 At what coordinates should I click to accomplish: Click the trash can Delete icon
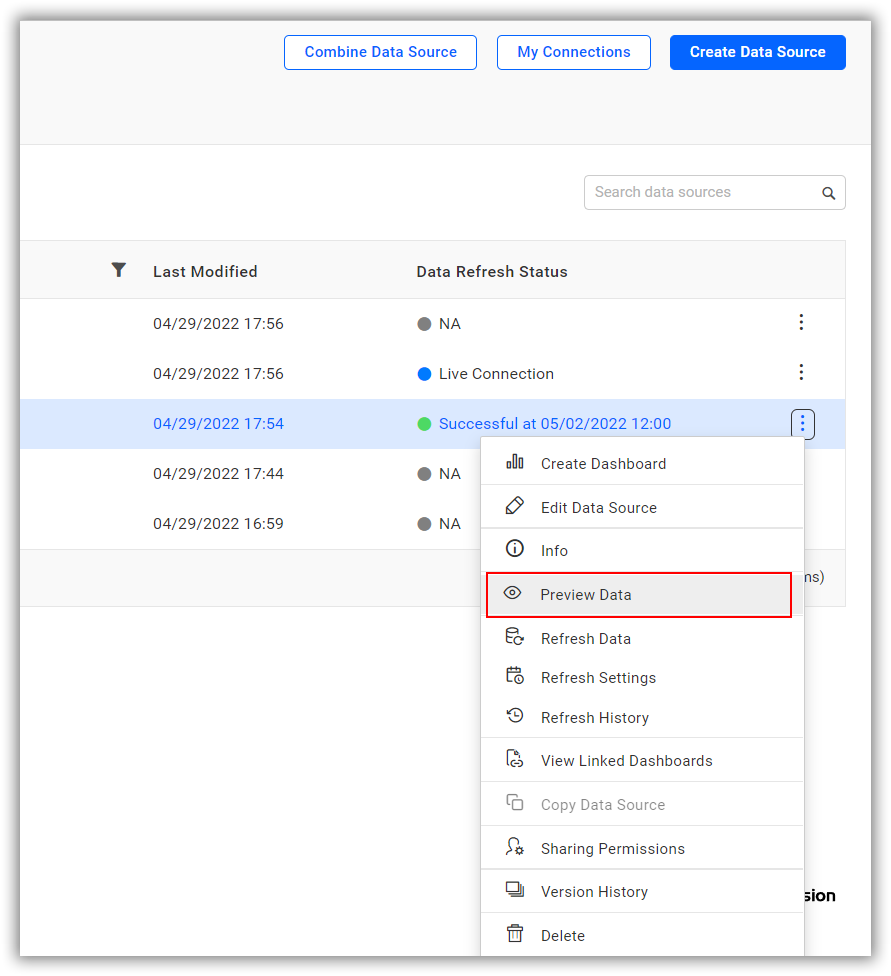[514, 933]
